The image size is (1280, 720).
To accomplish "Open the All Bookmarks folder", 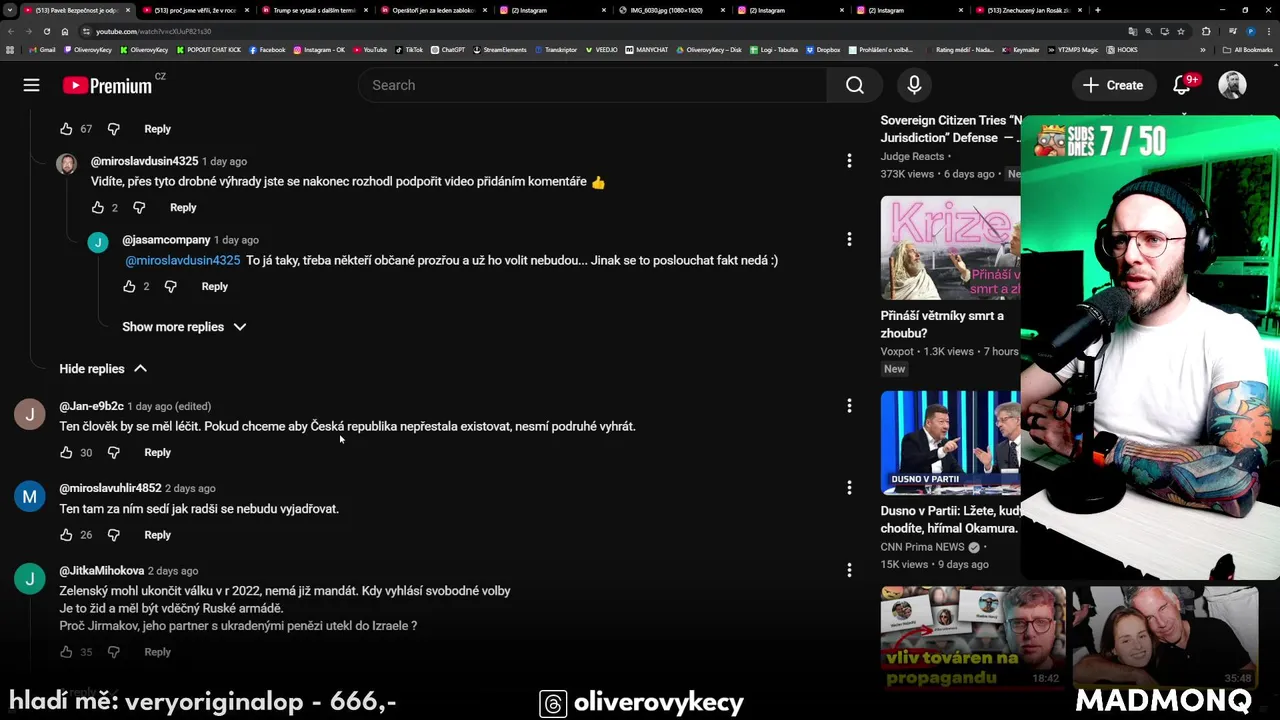I will [1247, 49].
